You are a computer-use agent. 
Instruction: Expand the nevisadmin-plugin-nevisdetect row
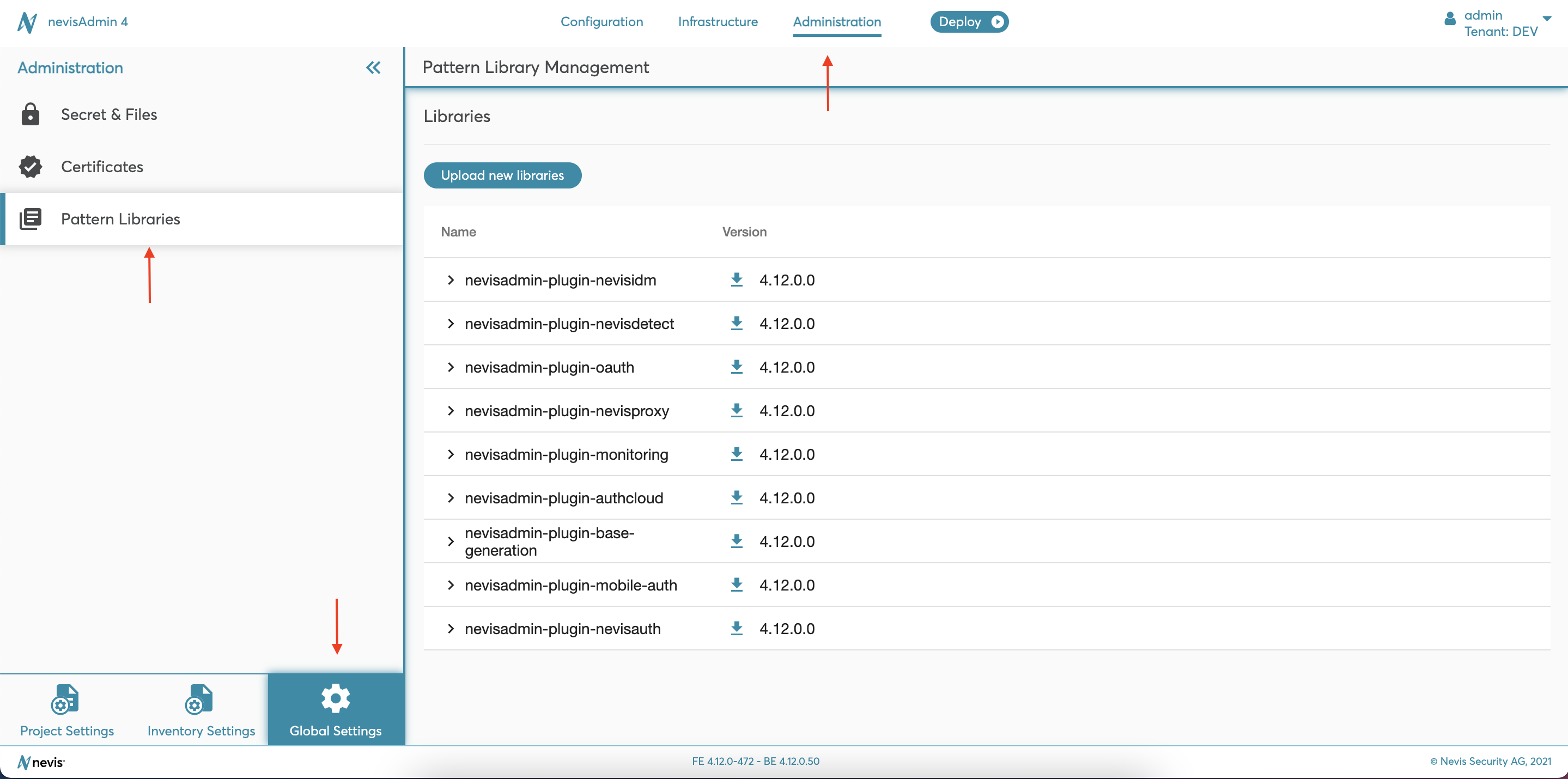point(451,324)
